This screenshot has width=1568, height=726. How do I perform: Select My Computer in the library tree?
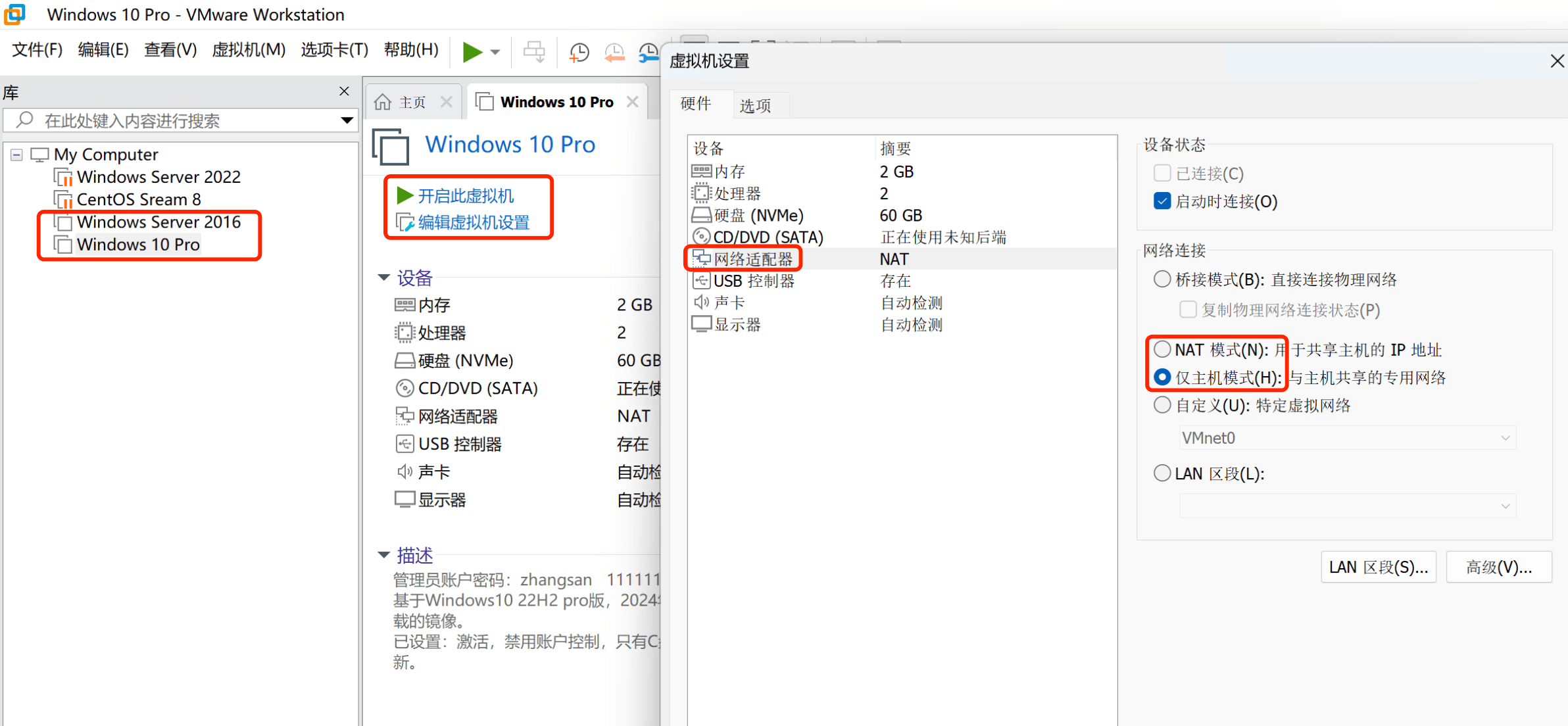(106, 155)
